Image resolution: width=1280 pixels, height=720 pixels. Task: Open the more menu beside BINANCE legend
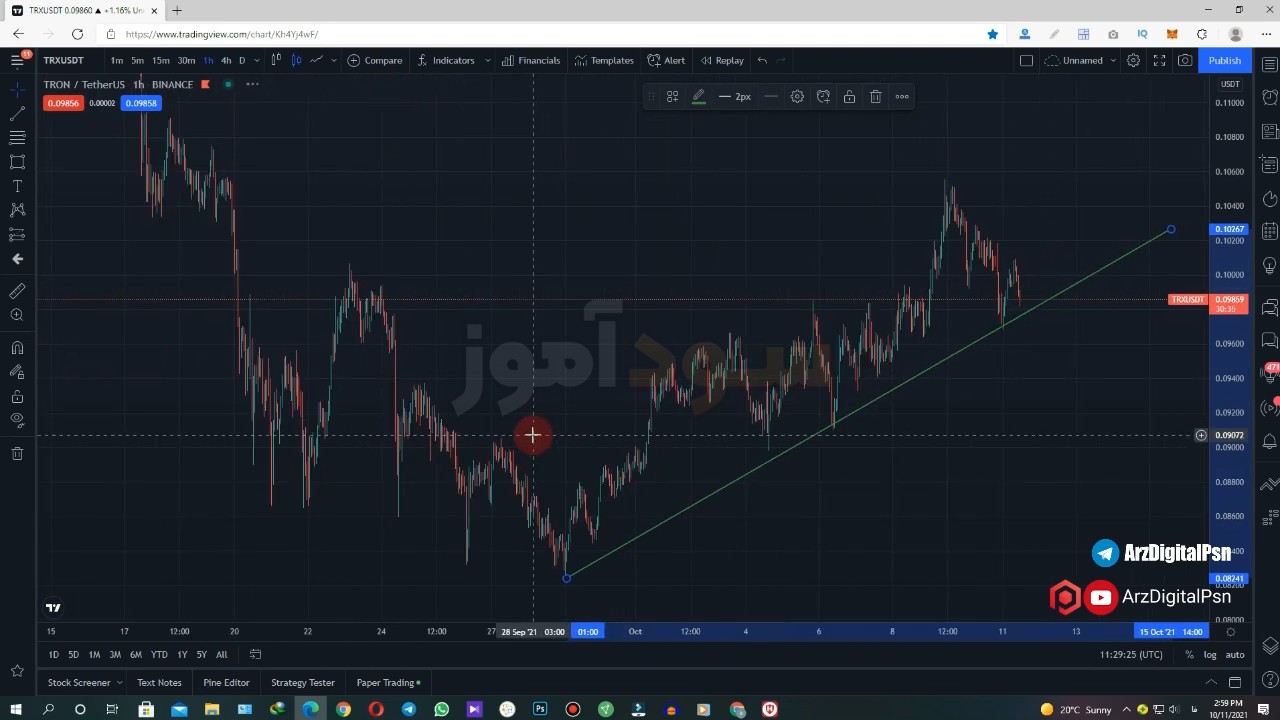pyautogui.click(x=252, y=84)
